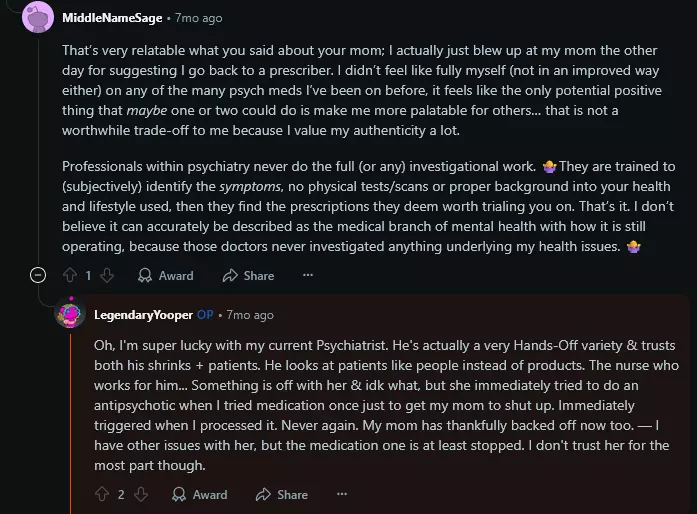Viewport: 697px width, 514px height.
Task: Open MiddleNameSage's 7mo ago timestamp
Action: pos(199,18)
